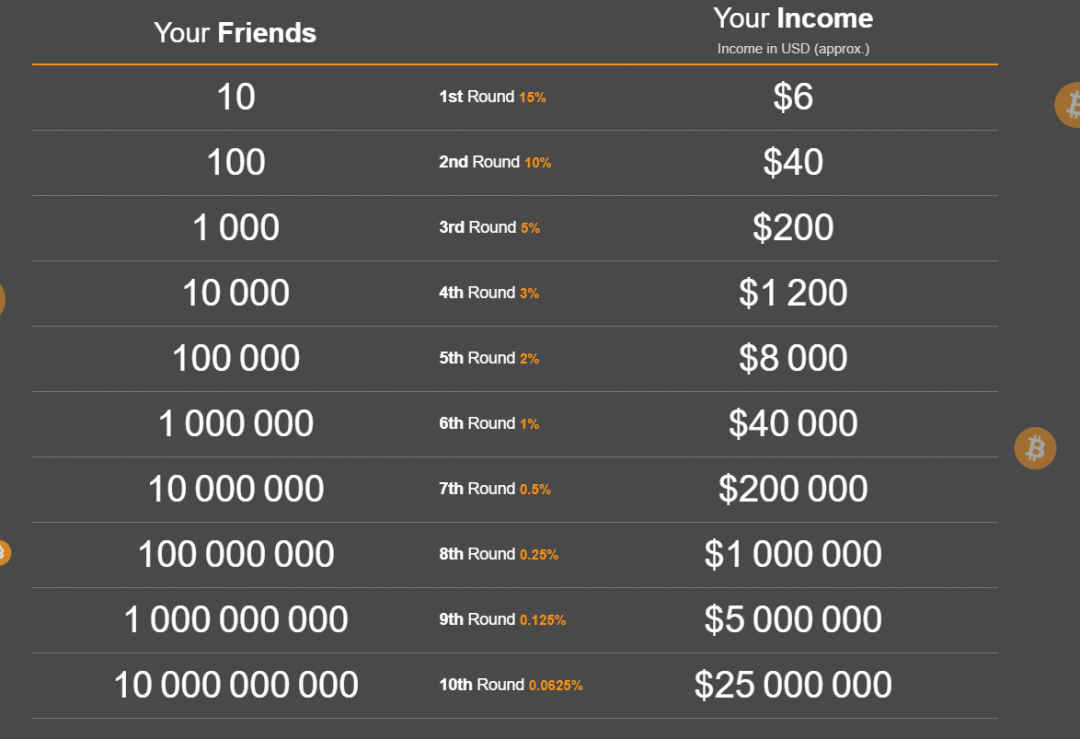
Task: Click the "Your Income" column heading
Action: click(x=793, y=19)
